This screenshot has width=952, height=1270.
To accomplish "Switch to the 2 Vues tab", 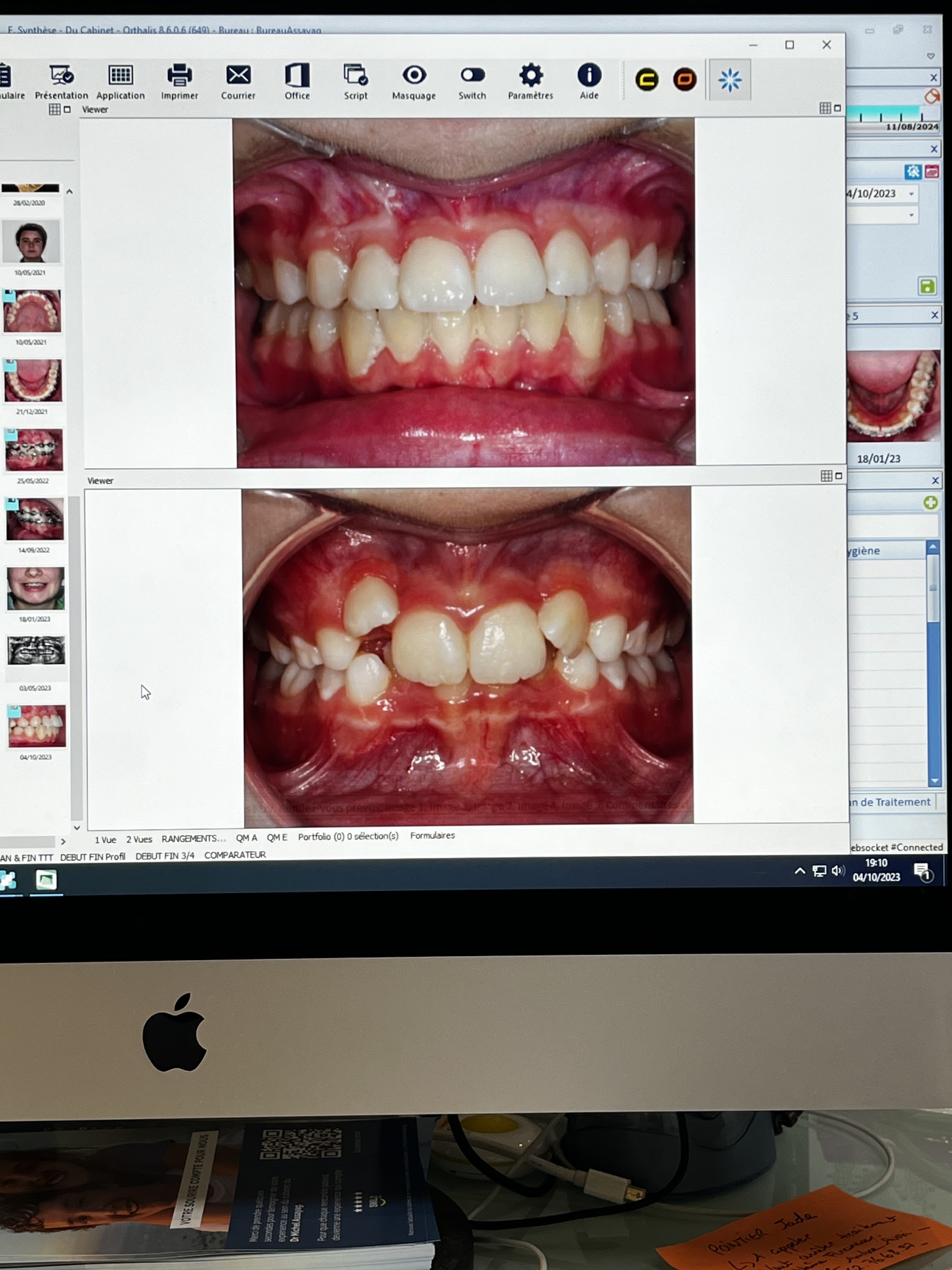I will pyautogui.click(x=139, y=839).
